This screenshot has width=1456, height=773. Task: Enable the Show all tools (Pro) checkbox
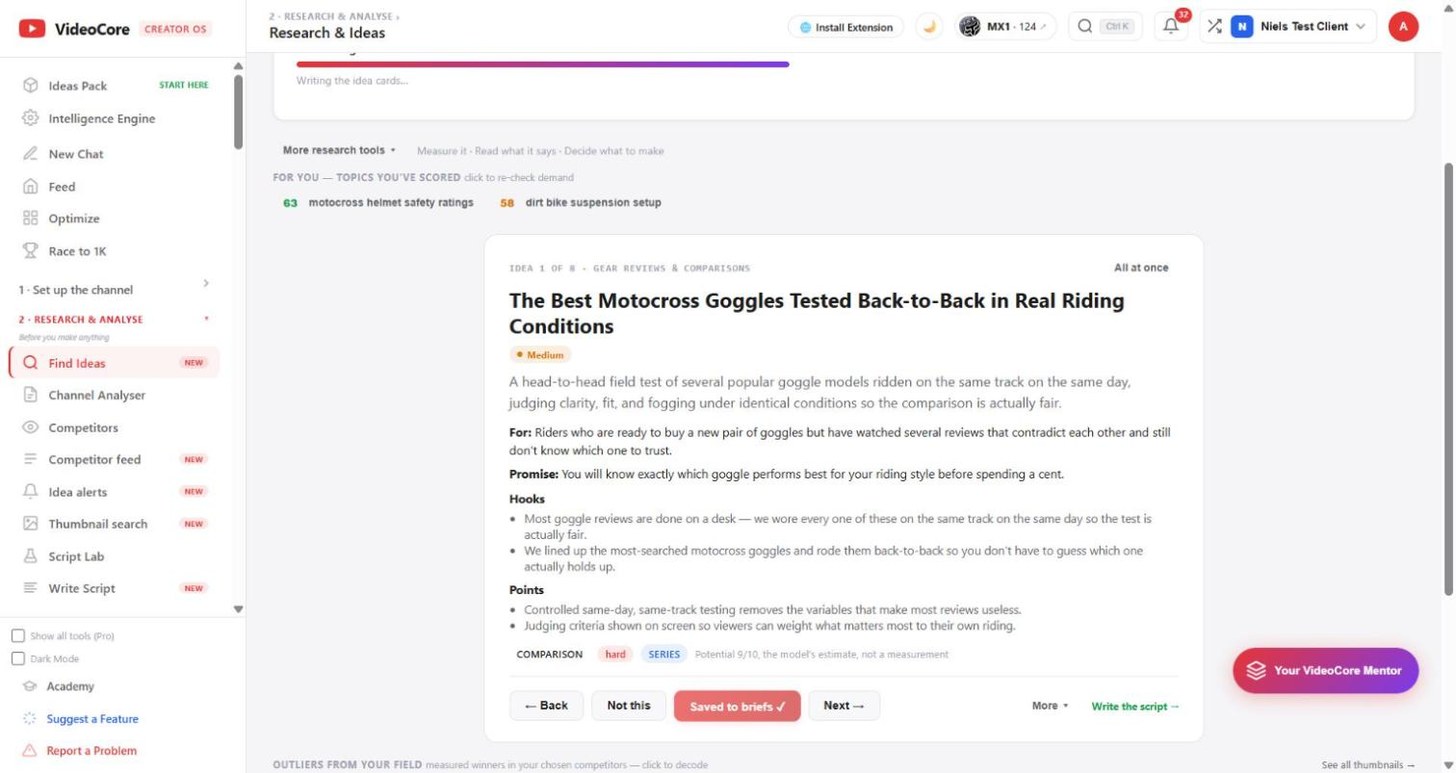click(18, 636)
